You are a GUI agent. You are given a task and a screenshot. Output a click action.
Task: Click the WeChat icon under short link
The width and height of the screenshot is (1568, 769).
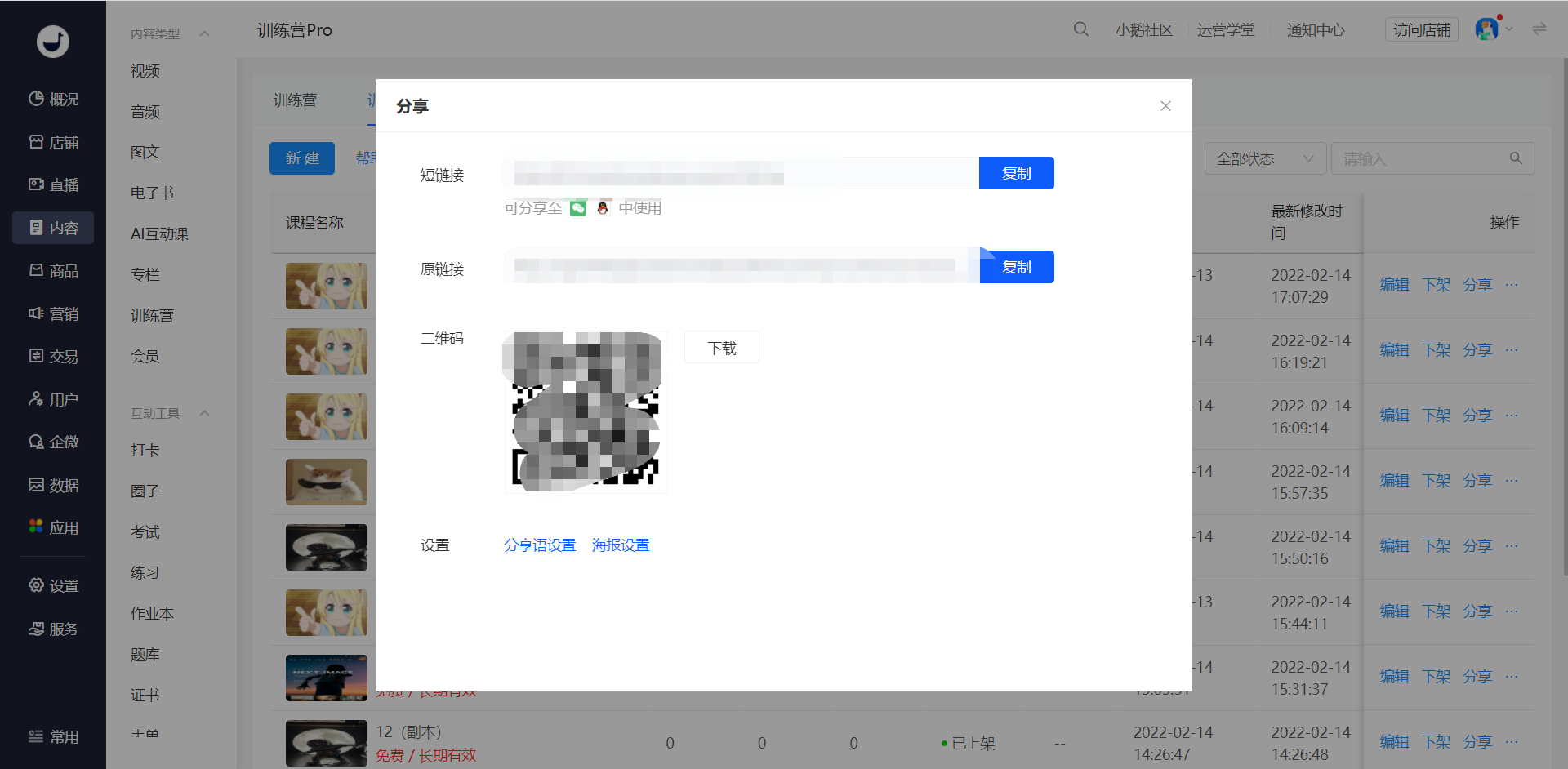pyautogui.click(x=578, y=208)
